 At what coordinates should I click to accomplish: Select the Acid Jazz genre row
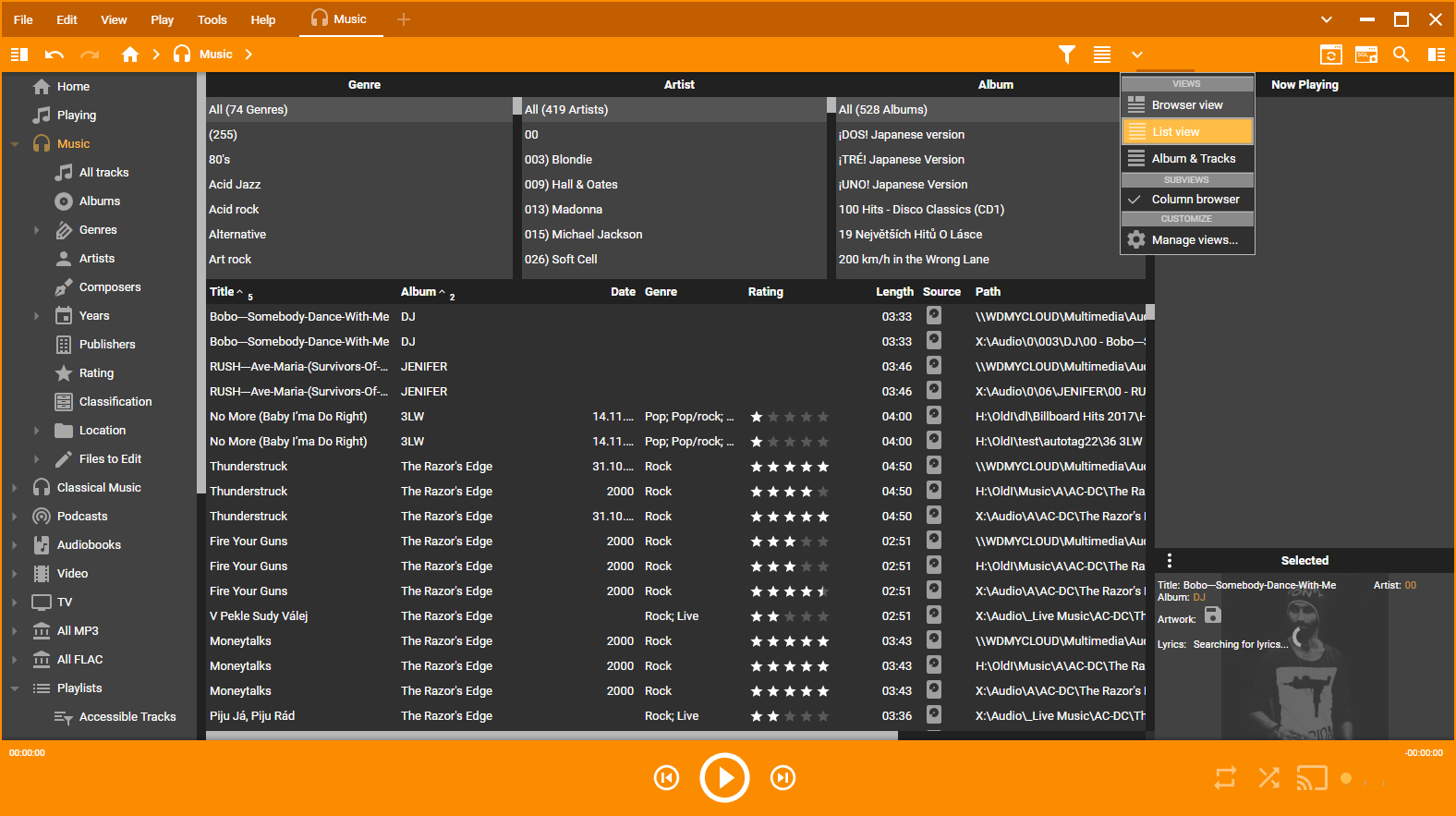pyautogui.click(x=235, y=185)
